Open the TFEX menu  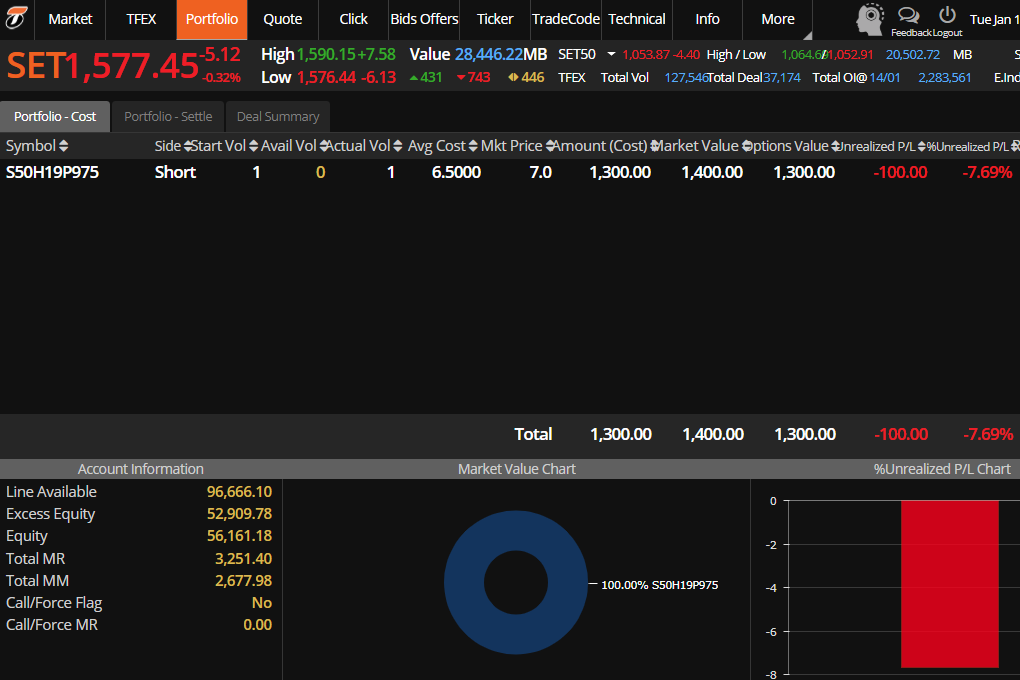(141, 19)
